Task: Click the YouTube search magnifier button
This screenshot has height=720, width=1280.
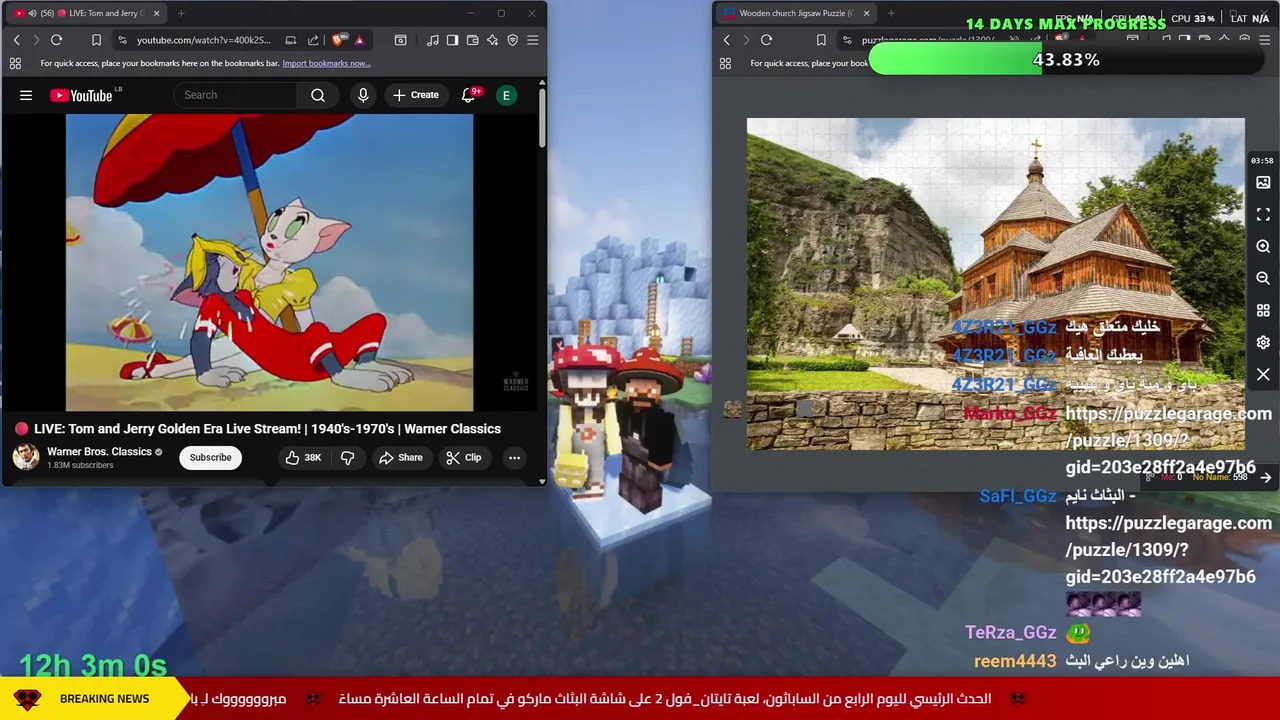Action: pos(318,95)
